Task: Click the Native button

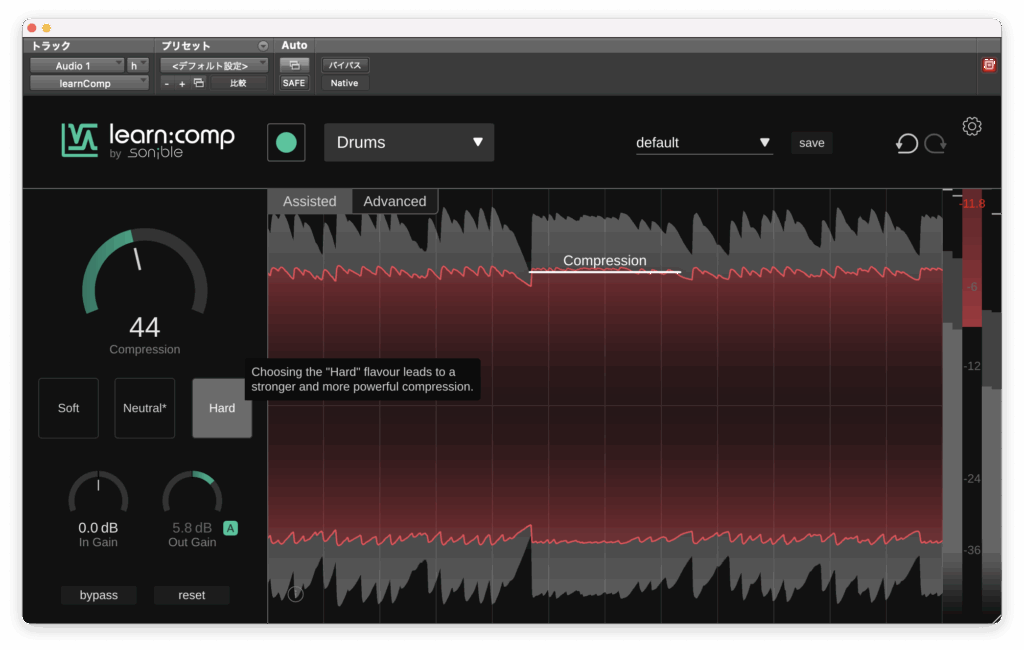Action: coord(345,83)
